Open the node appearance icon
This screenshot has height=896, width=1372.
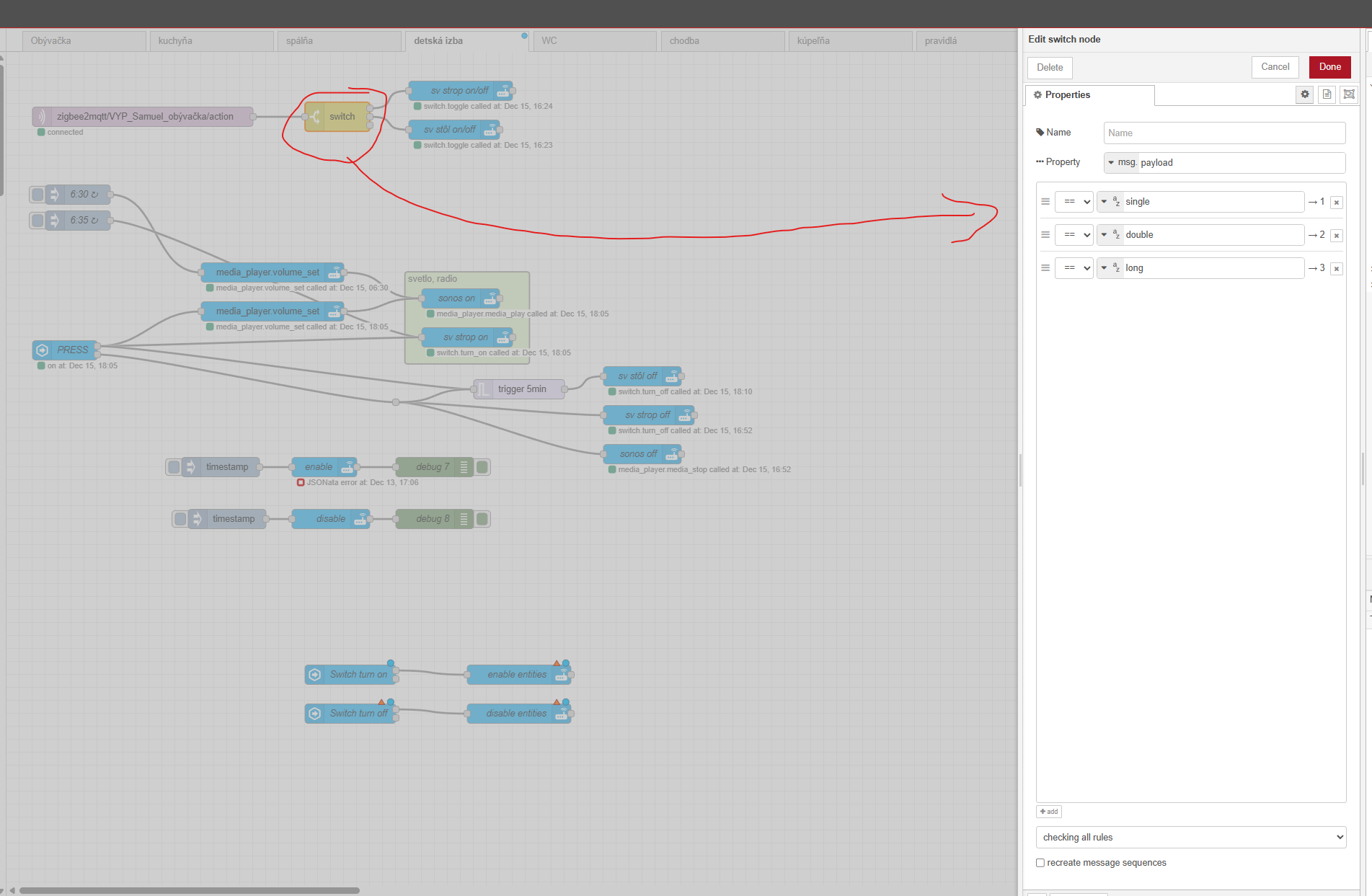pyautogui.click(x=1348, y=94)
